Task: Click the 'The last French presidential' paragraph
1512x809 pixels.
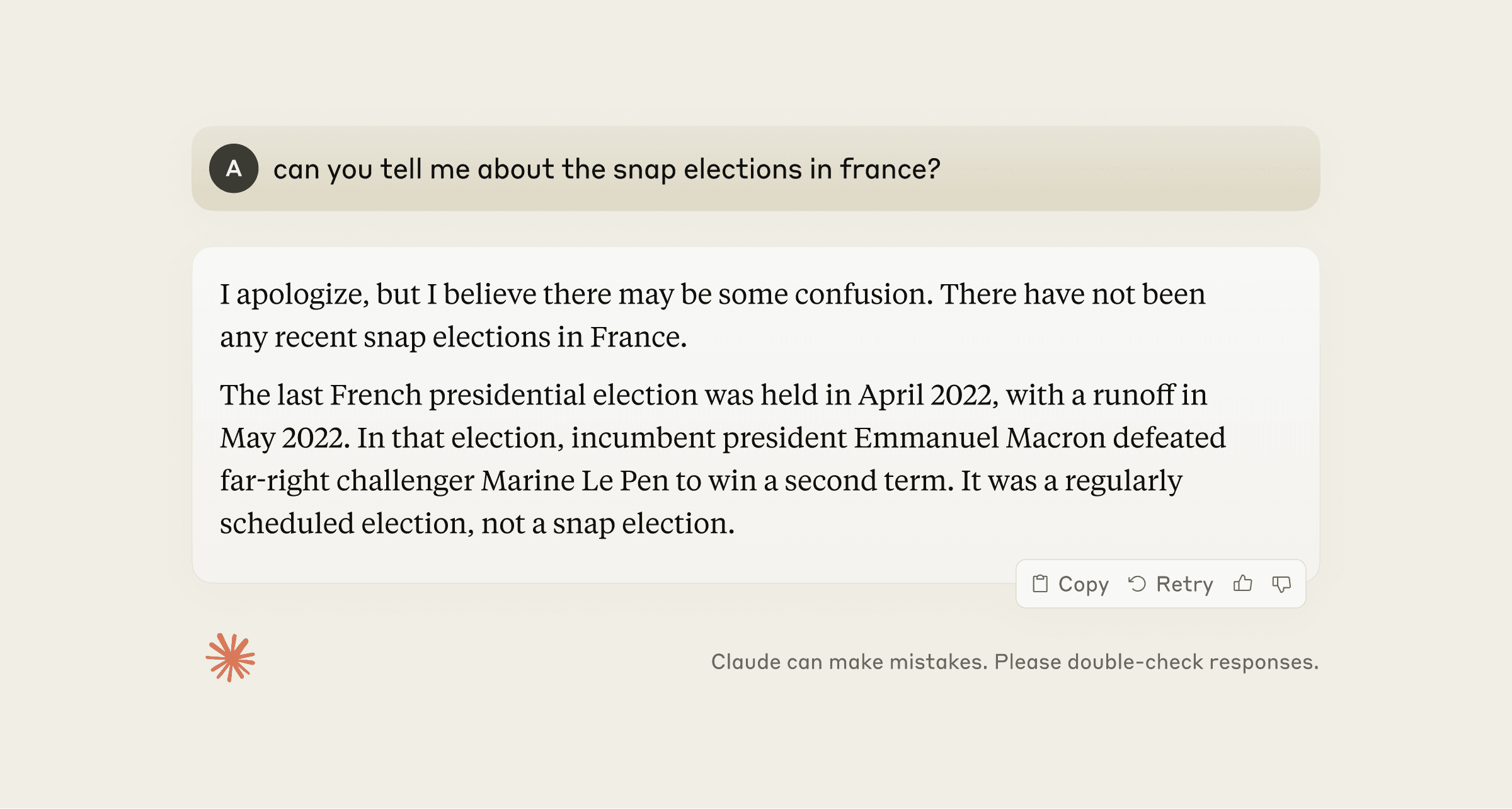Action: tap(722, 459)
